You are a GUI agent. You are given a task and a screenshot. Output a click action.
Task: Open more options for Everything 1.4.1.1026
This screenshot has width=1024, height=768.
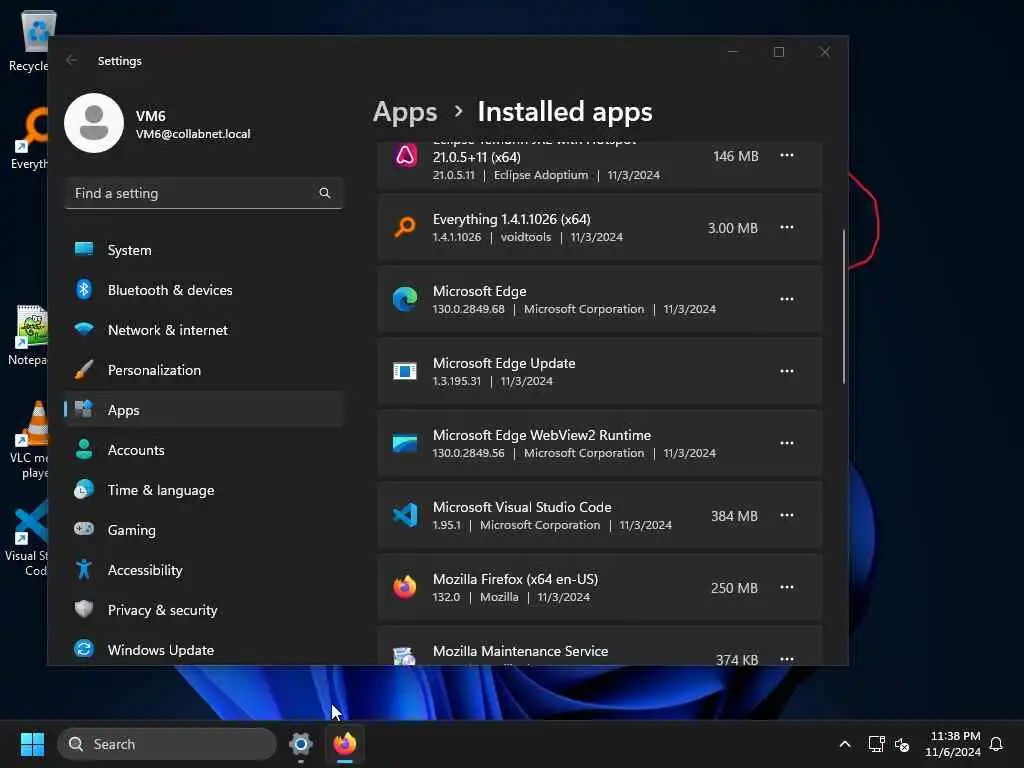coord(787,227)
